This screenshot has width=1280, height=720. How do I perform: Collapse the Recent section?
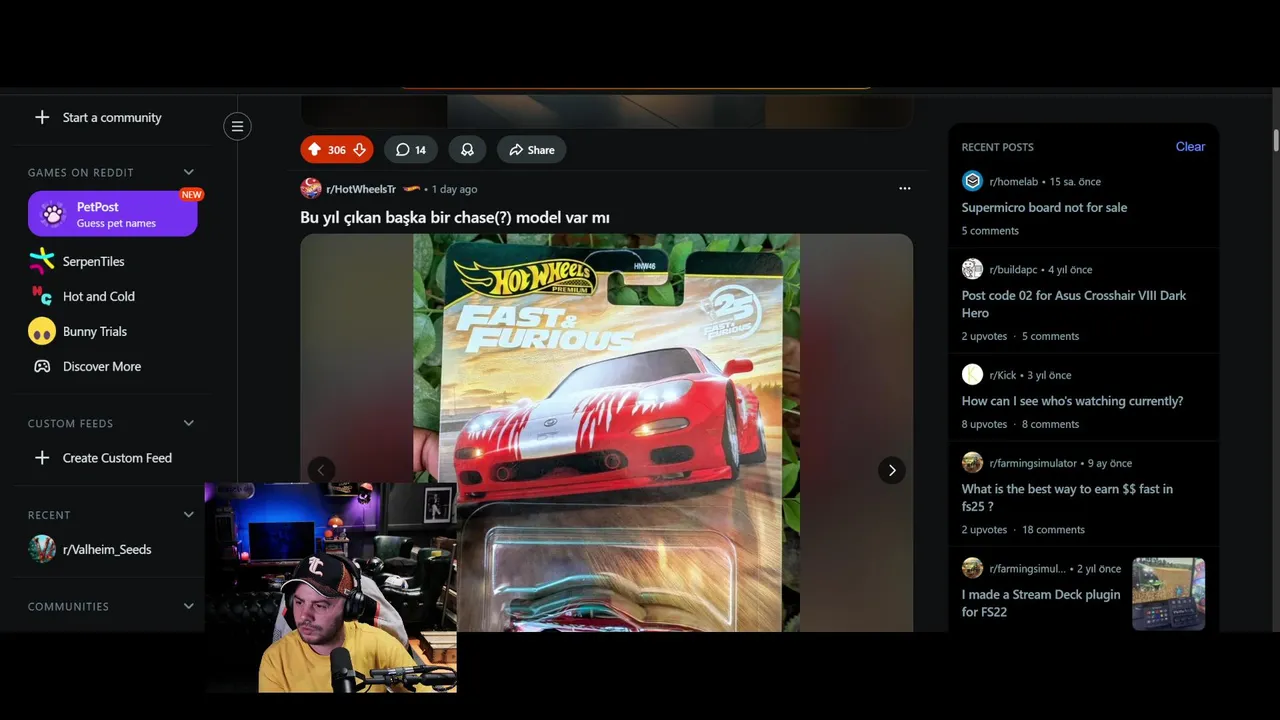pyautogui.click(x=189, y=514)
